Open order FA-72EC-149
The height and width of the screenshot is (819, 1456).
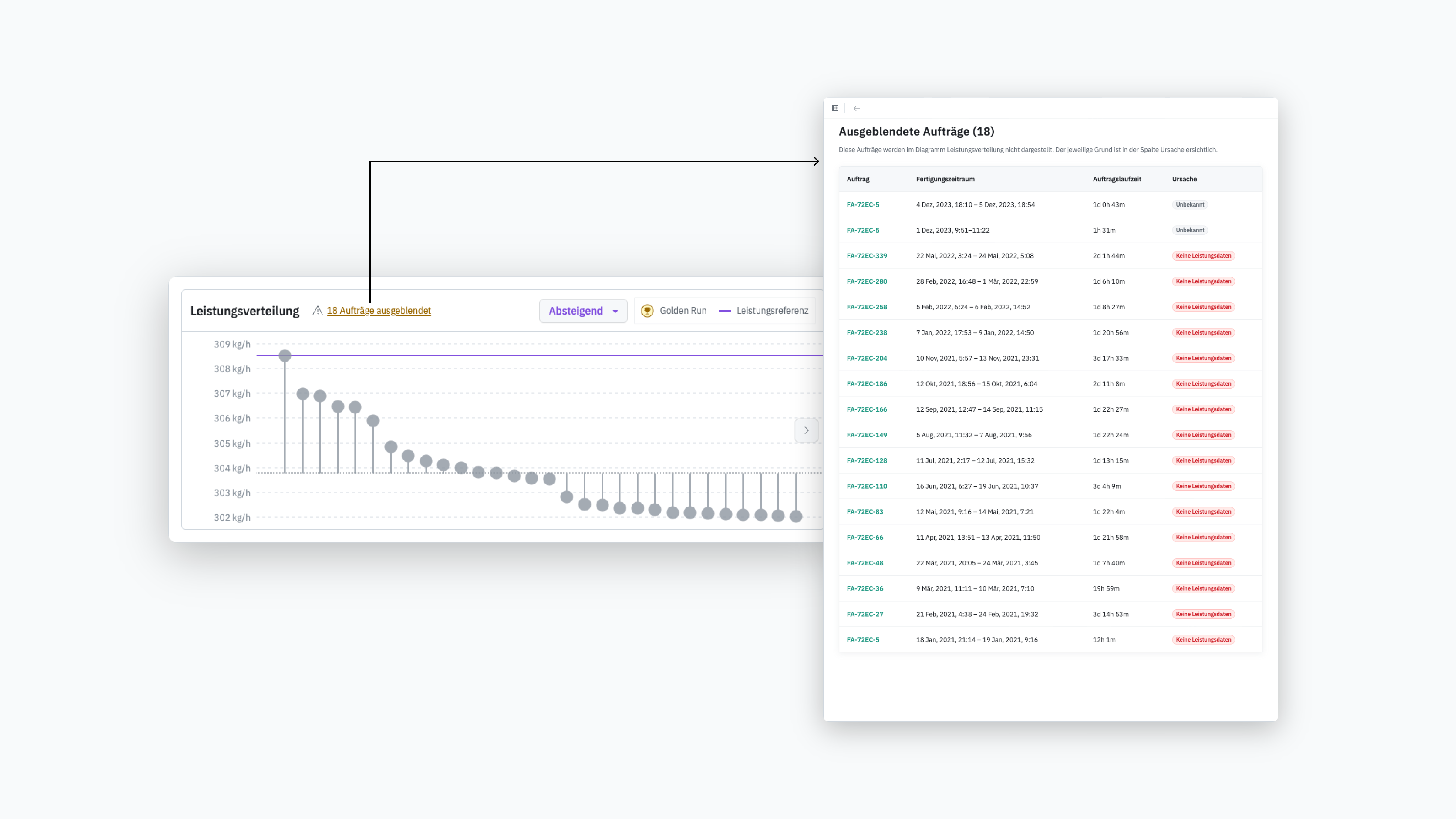(x=867, y=435)
